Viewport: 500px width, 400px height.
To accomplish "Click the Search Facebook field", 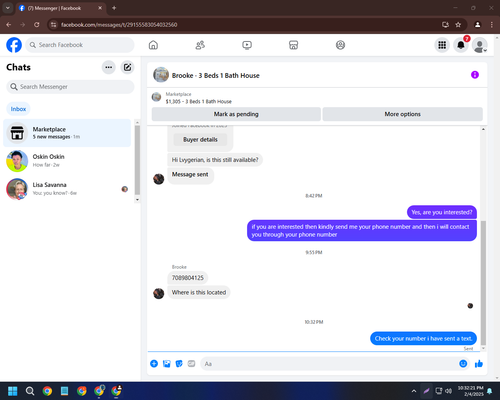I will tap(80, 45).
